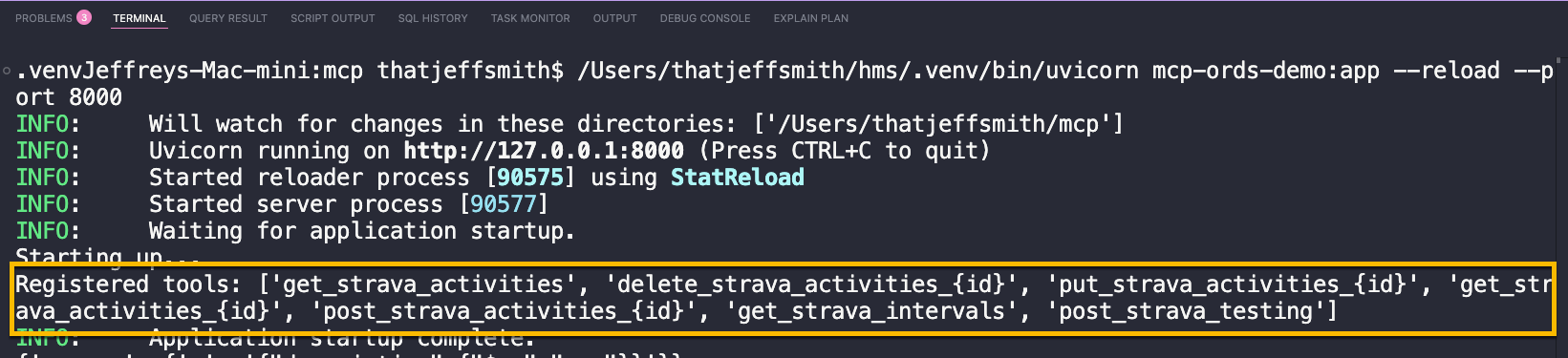Open the SQL HISTORY tab
The width and height of the screenshot is (1568, 358).
(x=433, y=18)
